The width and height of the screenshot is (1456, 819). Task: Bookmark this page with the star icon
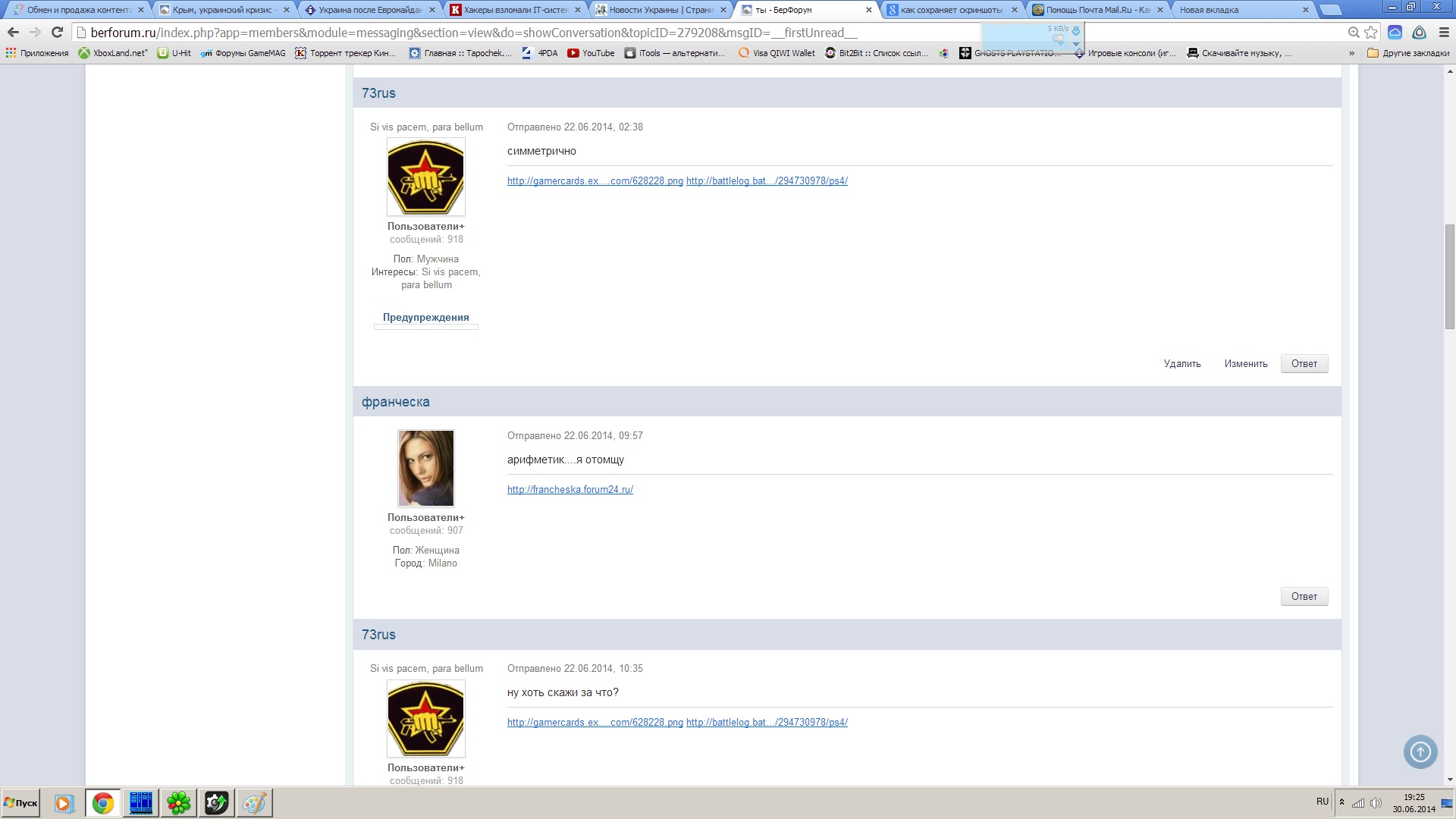click(x=1371, y=33)
